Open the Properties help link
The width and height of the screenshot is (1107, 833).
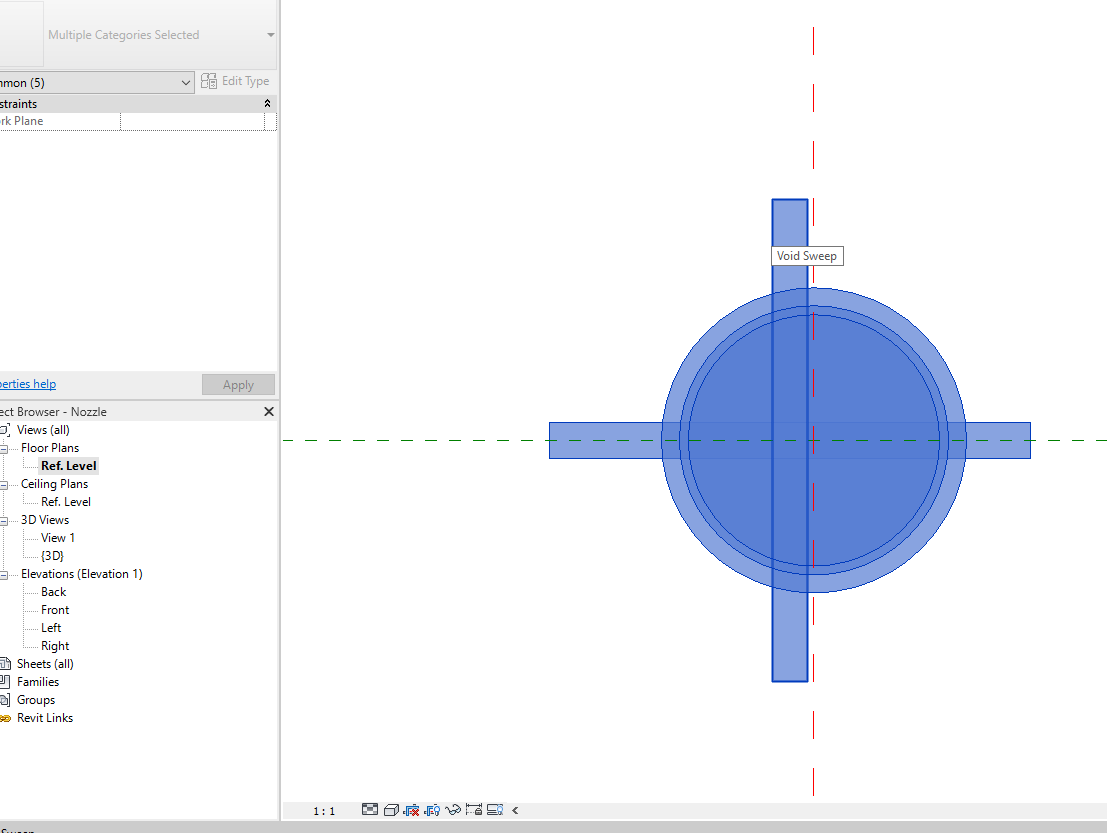point(27,383)
